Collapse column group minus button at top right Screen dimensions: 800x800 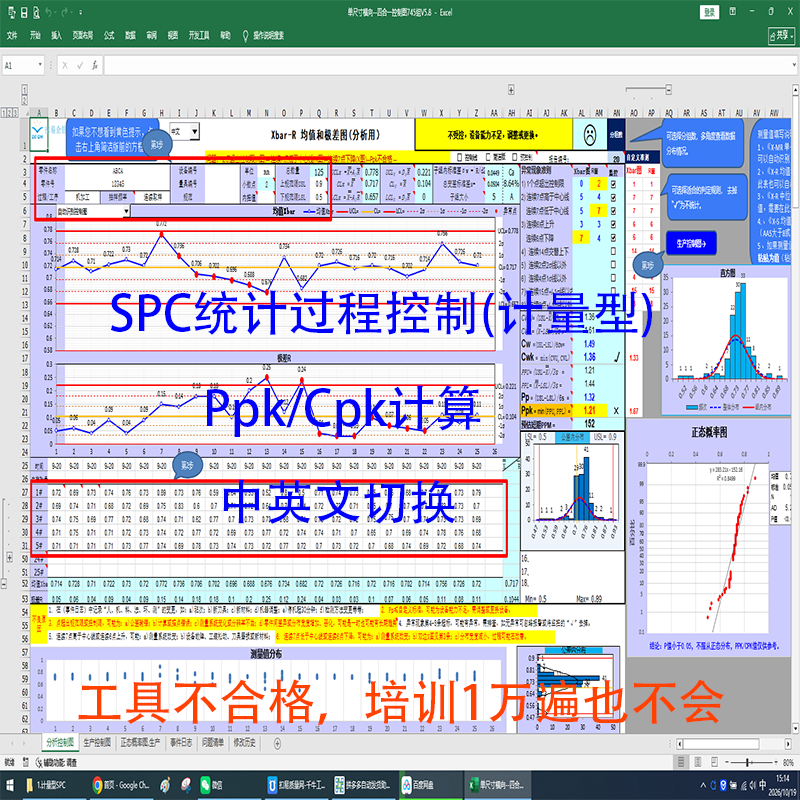(x=668, y=90)
